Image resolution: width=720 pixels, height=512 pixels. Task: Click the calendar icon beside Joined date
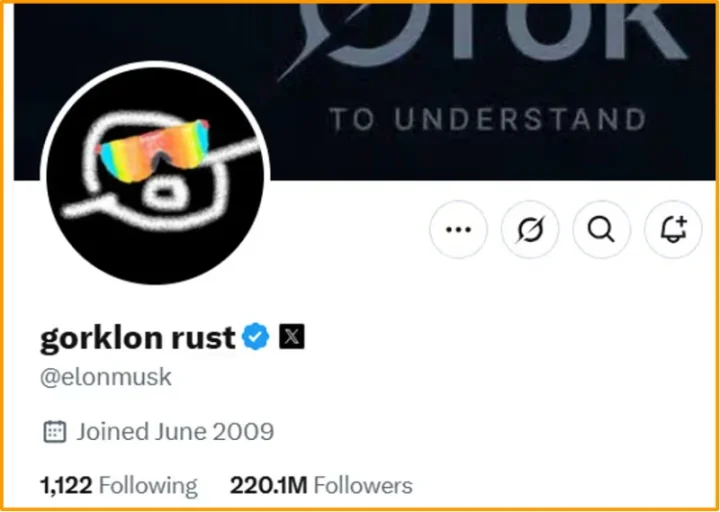[54, 432]
